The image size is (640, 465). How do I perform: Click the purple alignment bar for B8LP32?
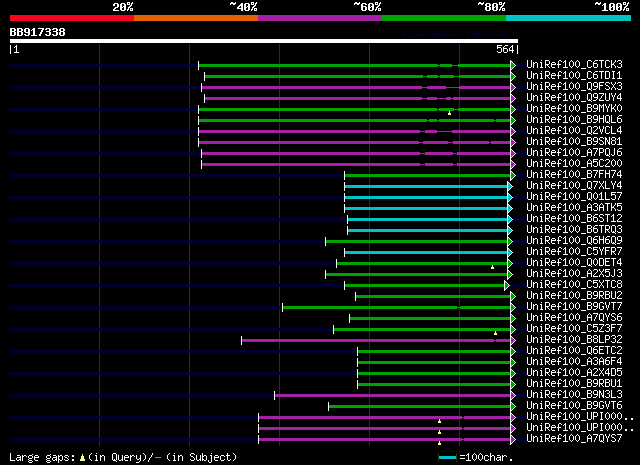pyautogui.click(x=376, y=340)
